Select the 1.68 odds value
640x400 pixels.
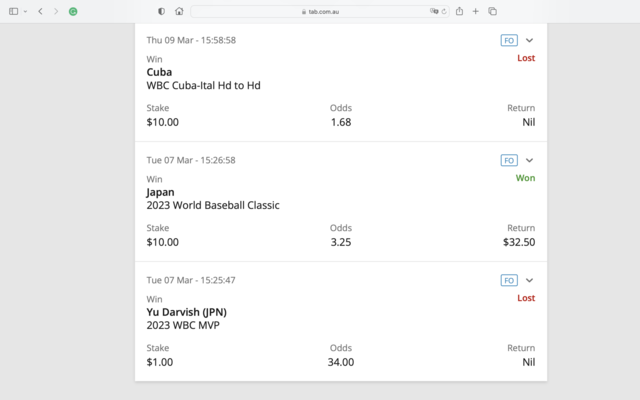(x=341, y=122)
